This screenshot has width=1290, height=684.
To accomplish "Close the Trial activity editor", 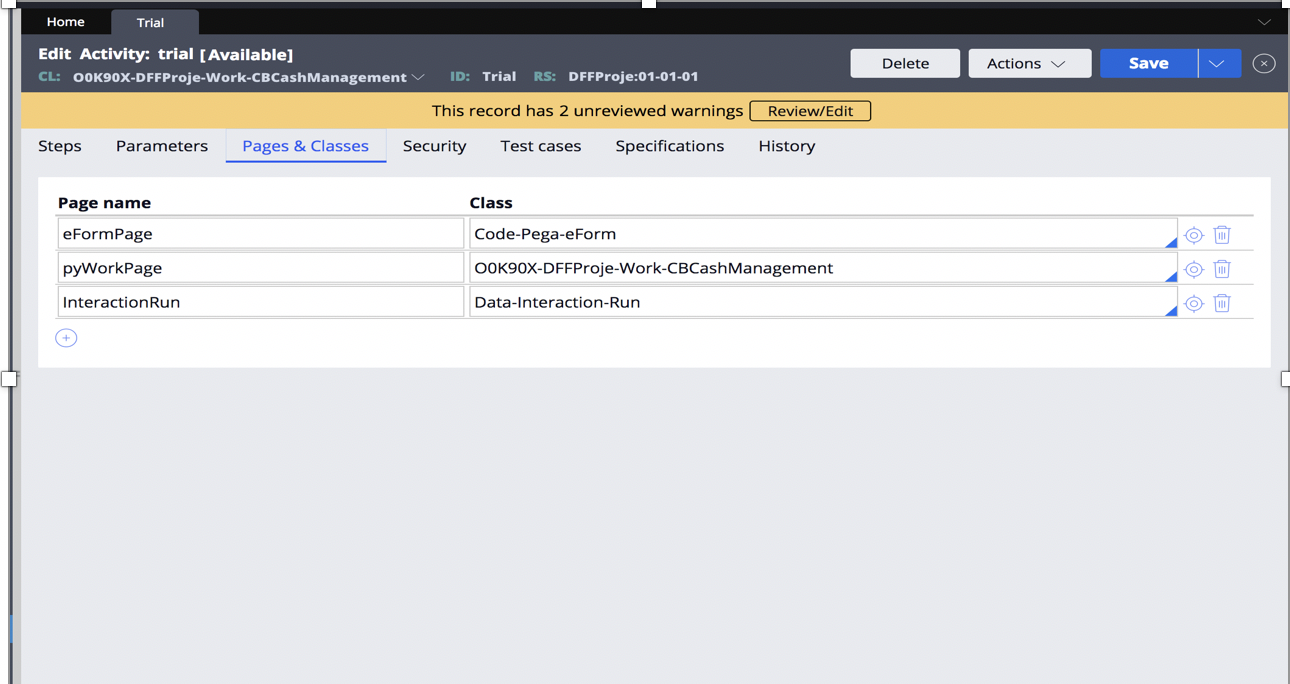I will 1264,63.
